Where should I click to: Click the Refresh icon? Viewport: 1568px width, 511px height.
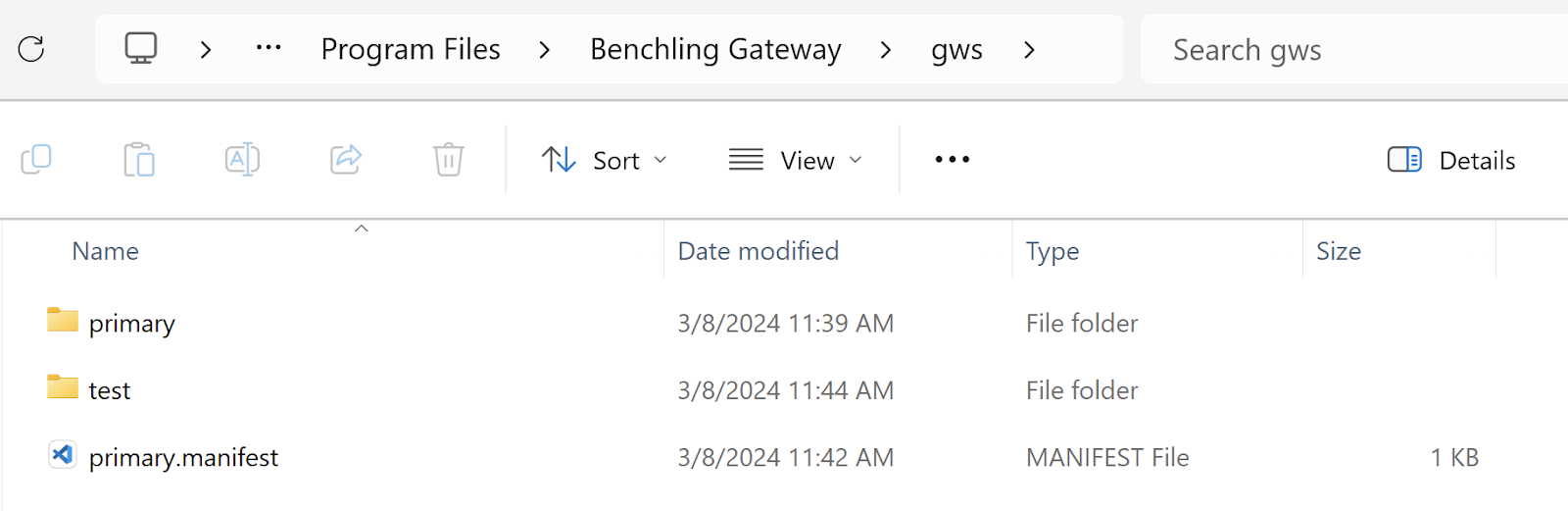(x=31, y=49)
